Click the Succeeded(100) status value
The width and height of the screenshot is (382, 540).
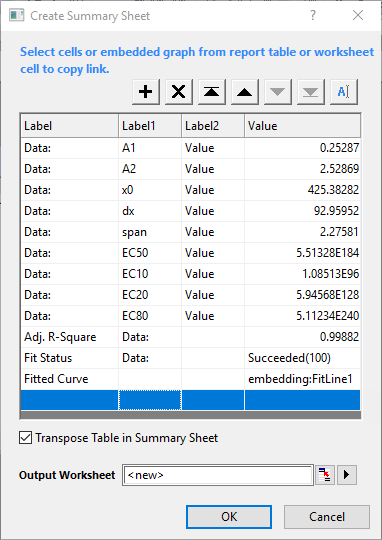tap(302, 358)
